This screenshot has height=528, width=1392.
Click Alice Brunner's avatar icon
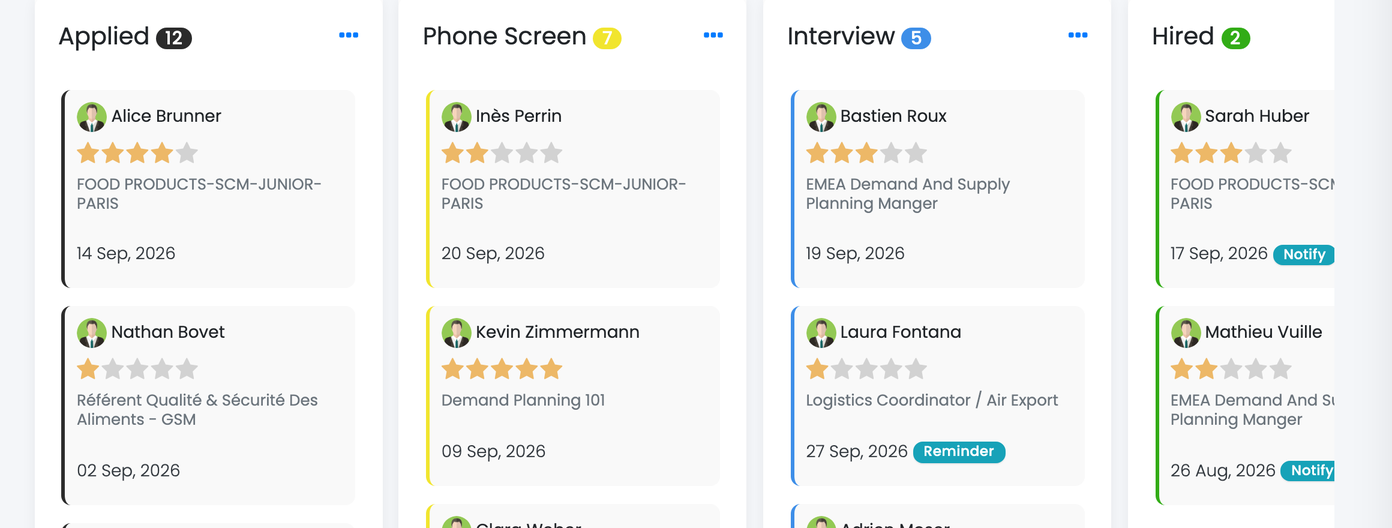click(92, 116)
